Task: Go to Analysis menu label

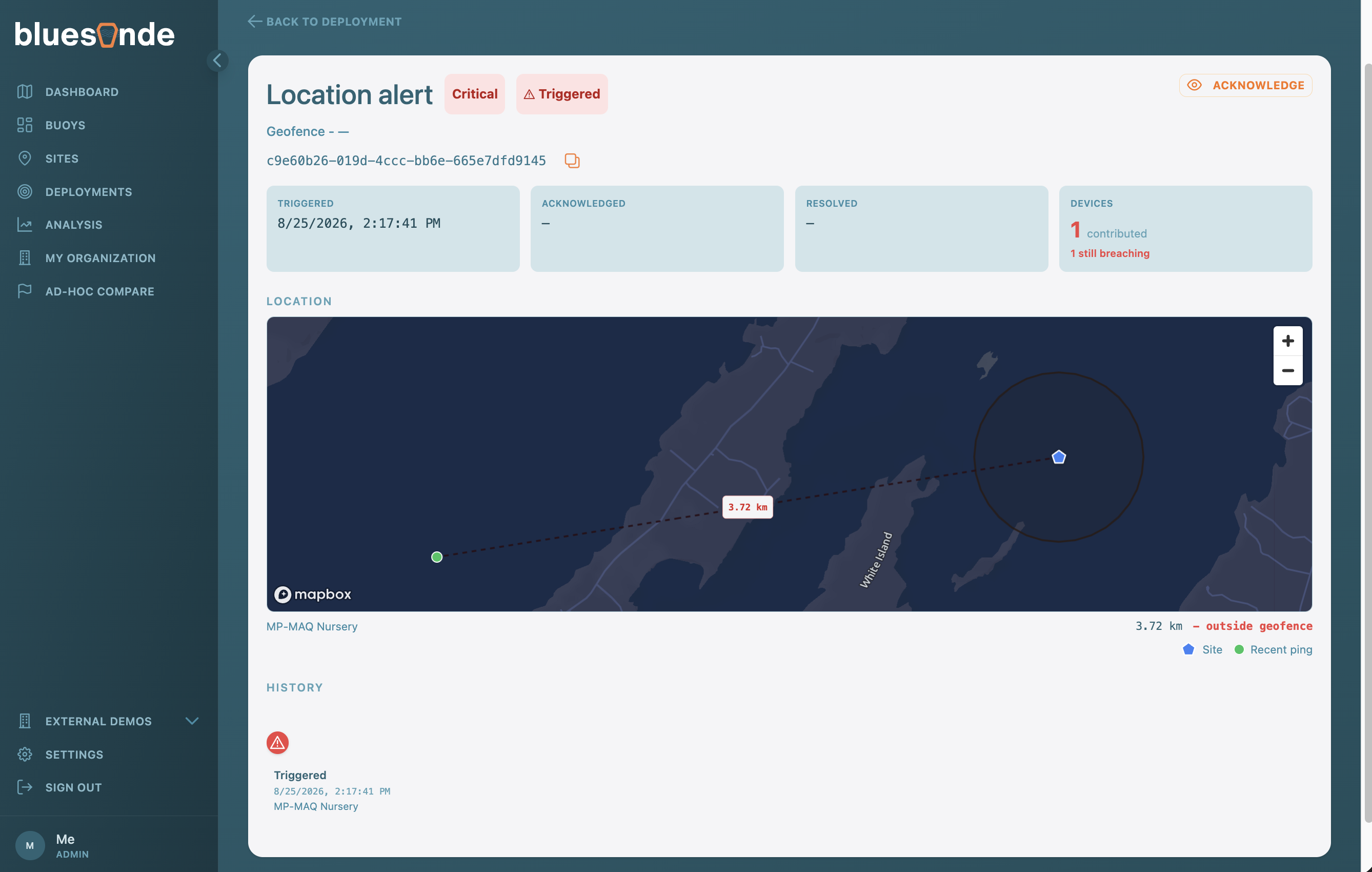Action: (x=74, y=225)
